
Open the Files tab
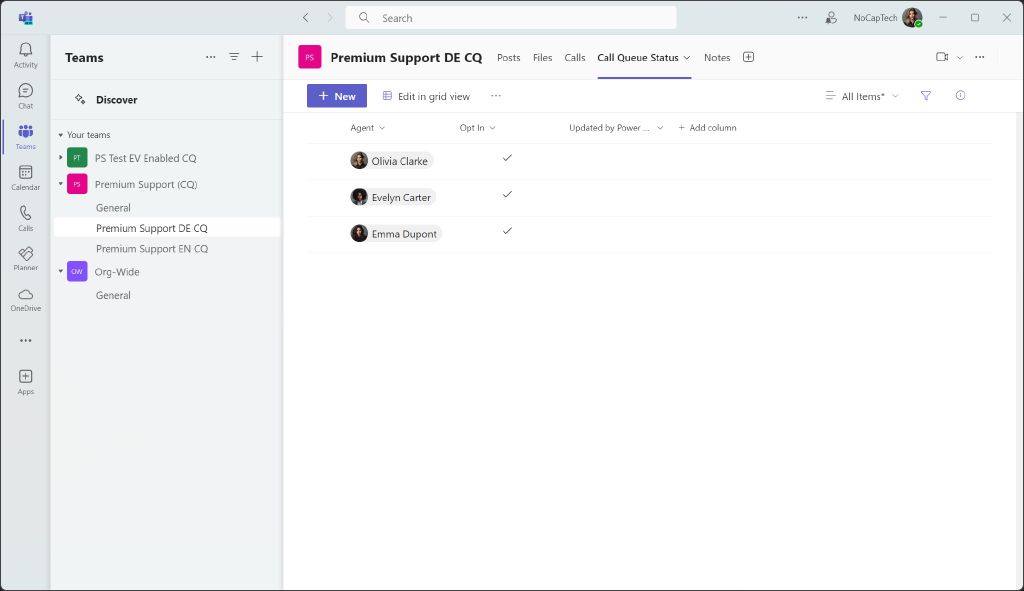[x=542, y=57]
